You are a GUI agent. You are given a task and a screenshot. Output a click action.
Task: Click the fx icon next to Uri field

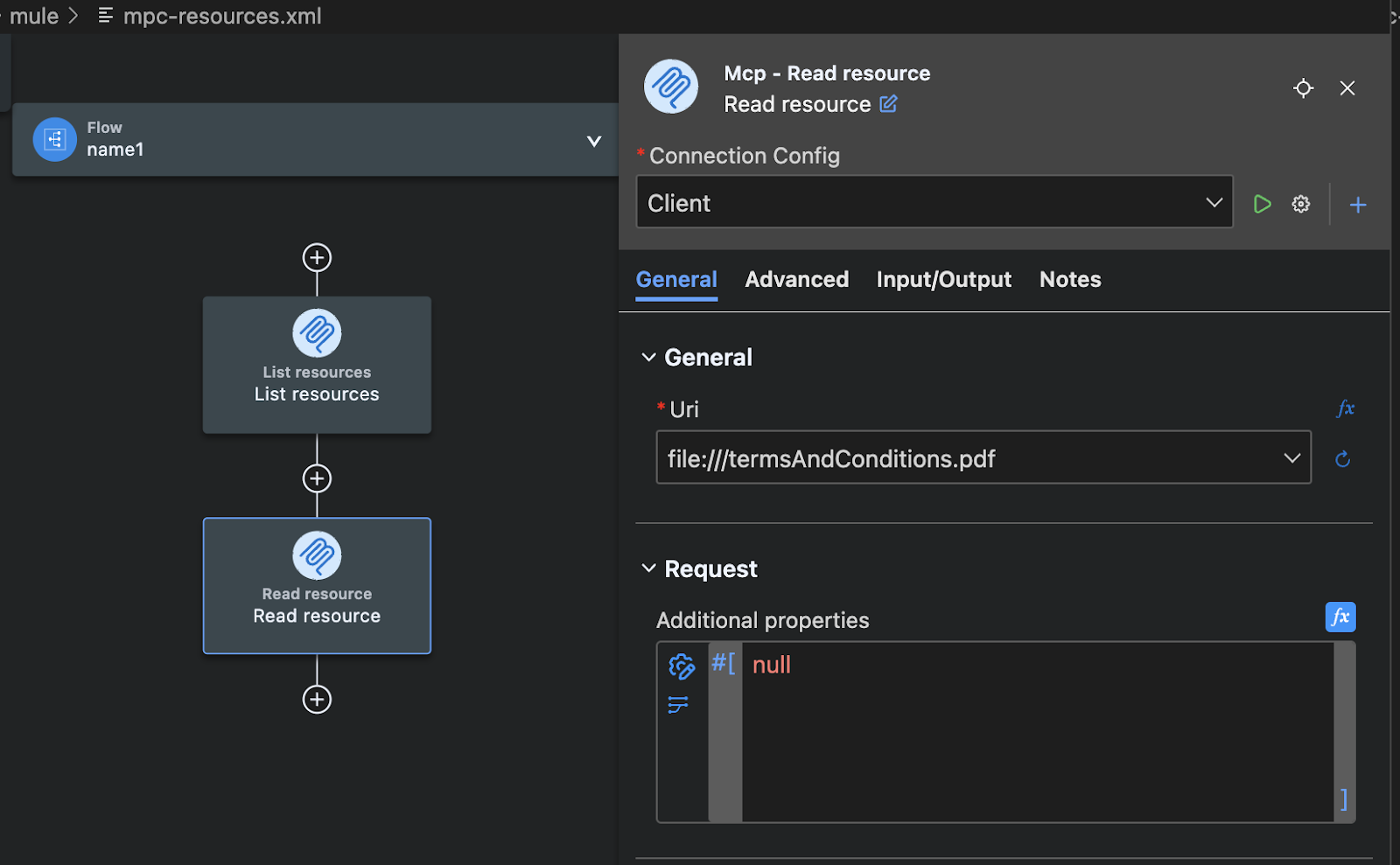1346,408
